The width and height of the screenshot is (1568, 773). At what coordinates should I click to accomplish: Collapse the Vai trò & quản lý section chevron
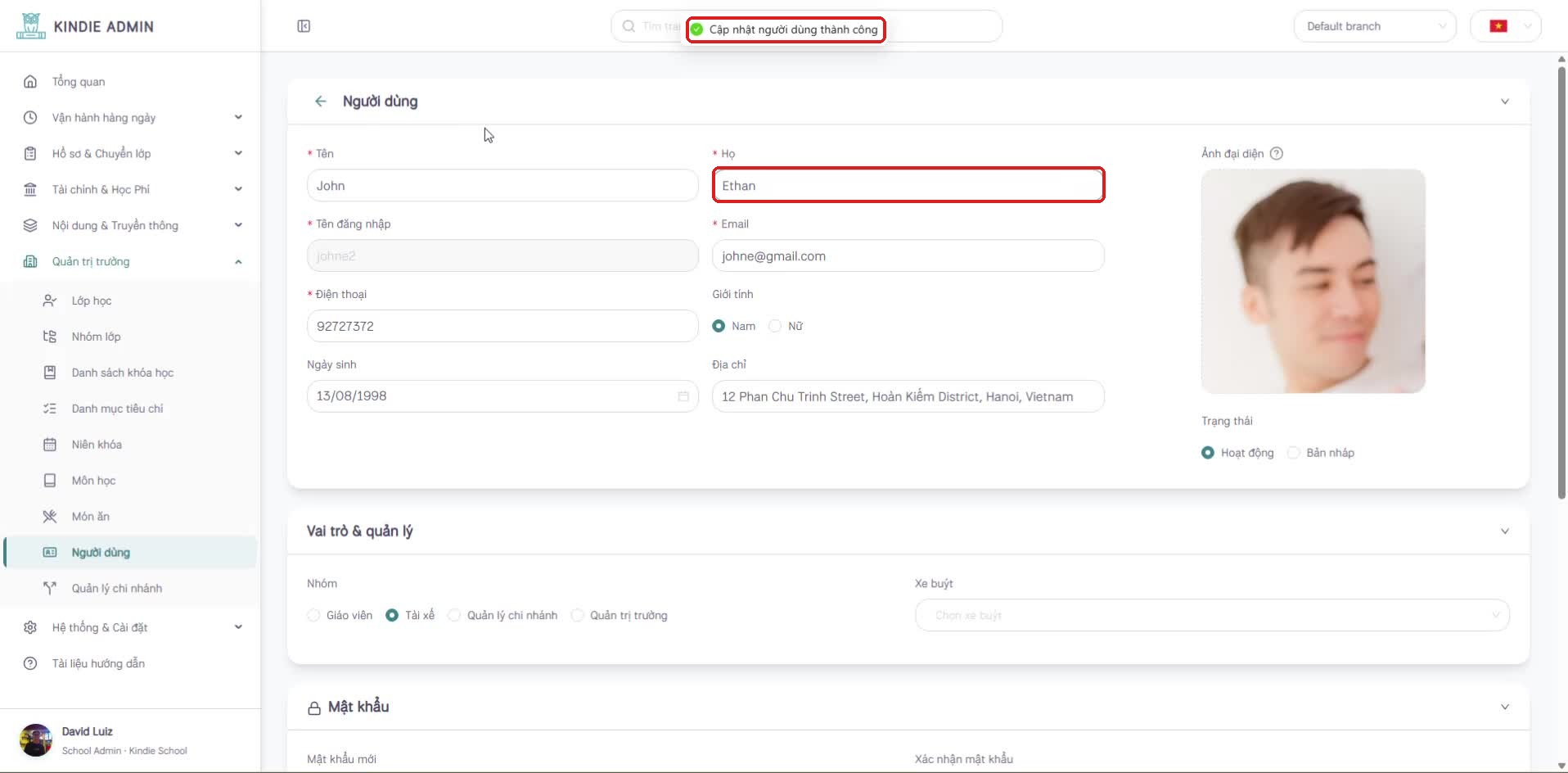pos(1504,531)
